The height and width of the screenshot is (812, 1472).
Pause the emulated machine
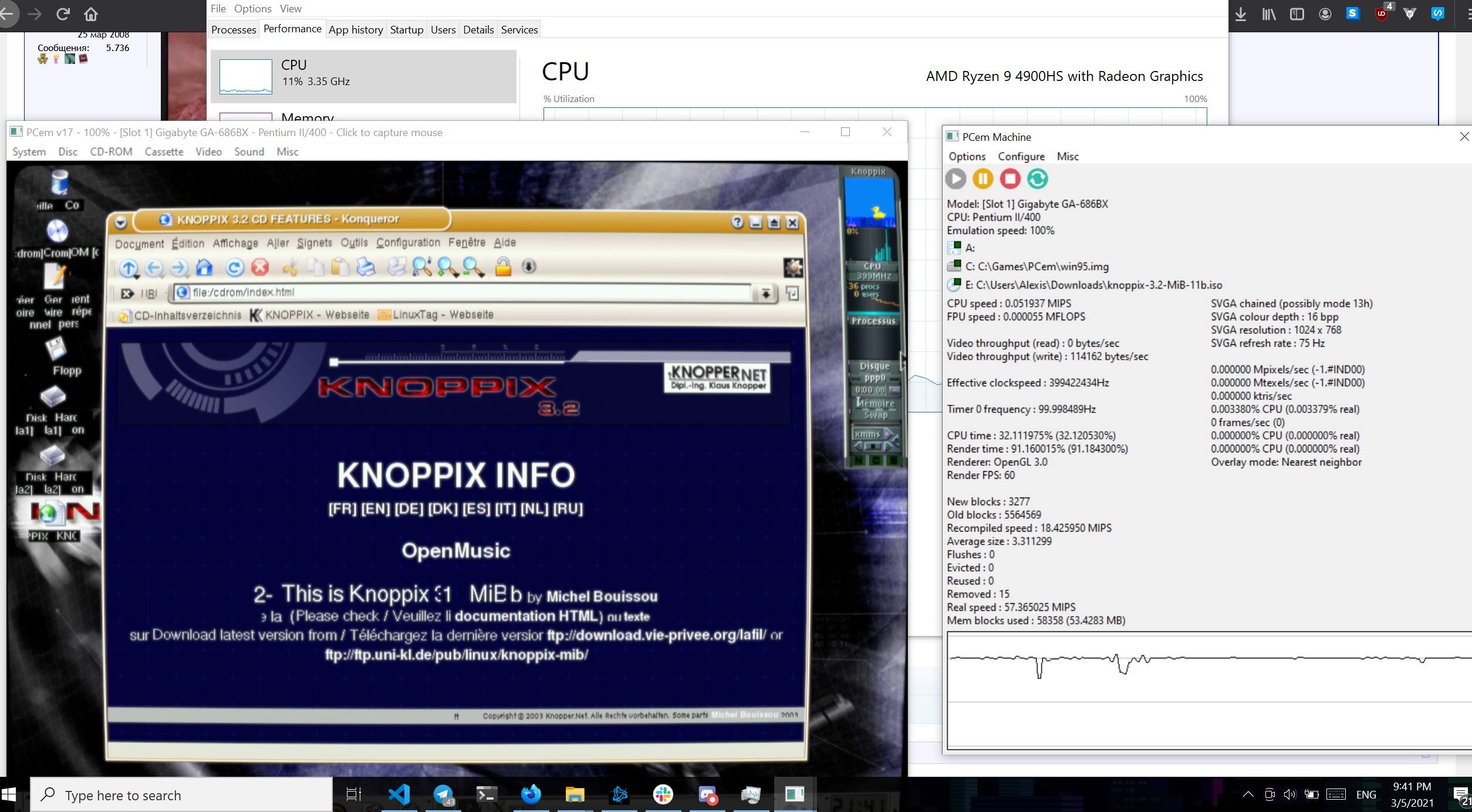(x=983, y=179)
